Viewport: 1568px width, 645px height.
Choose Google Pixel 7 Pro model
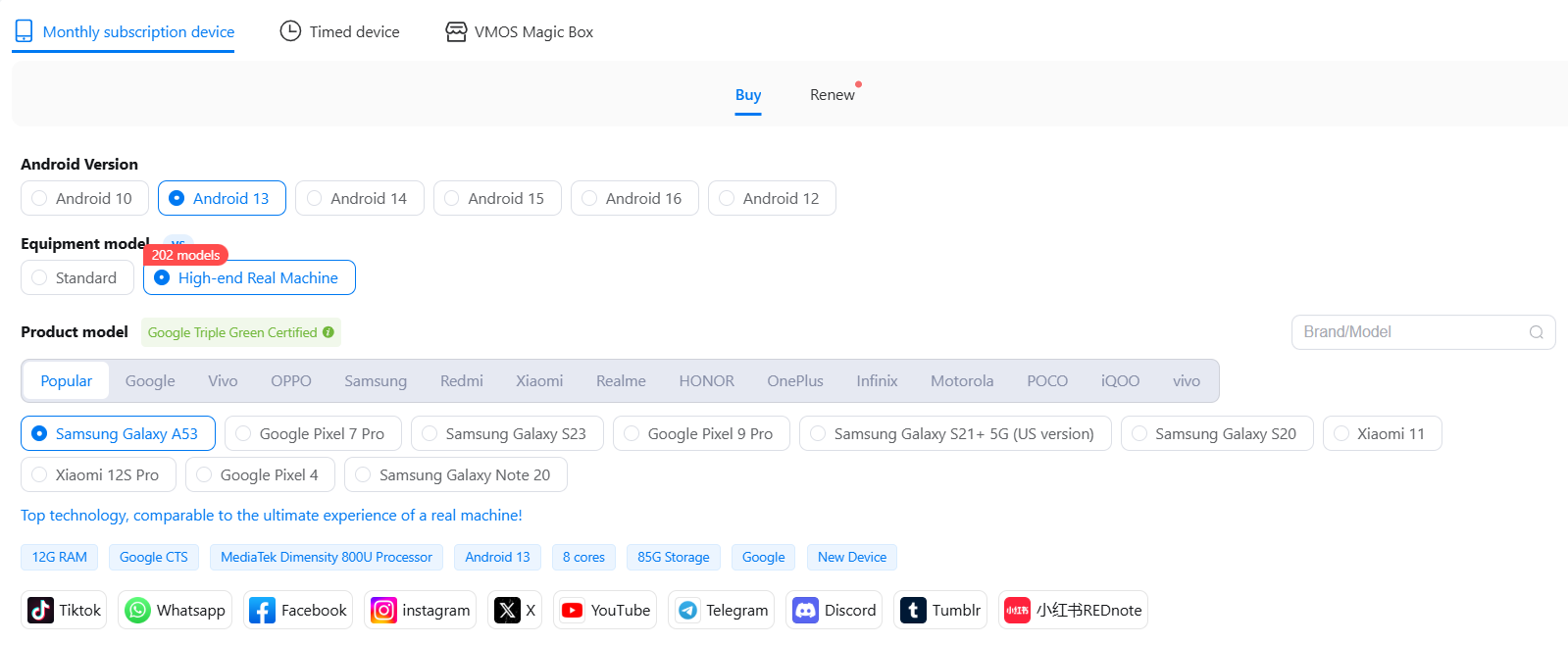313,433
